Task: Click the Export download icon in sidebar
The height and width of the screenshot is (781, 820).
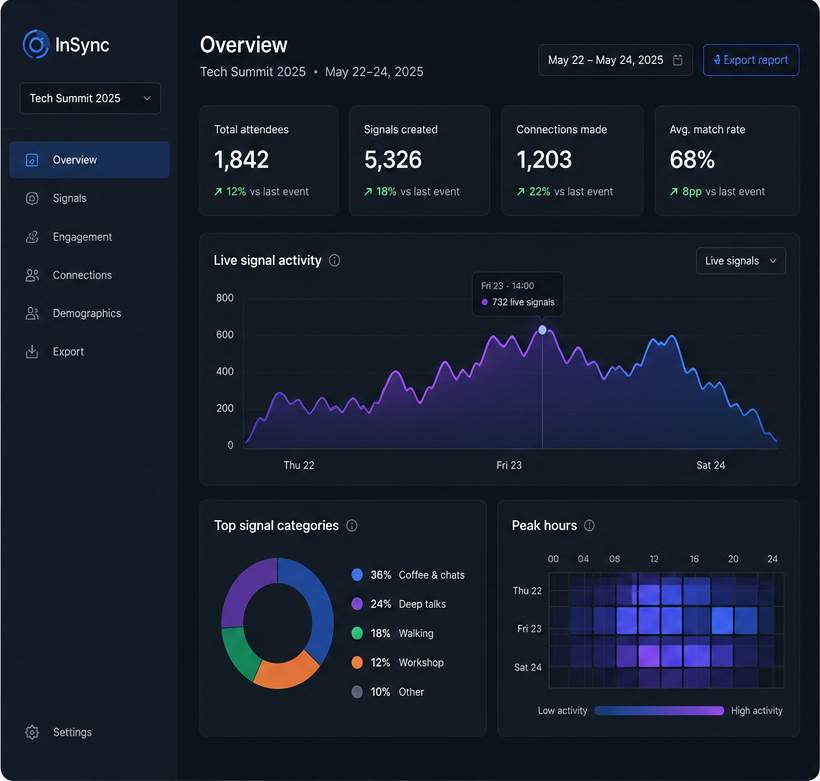Action: coord(32,352)
